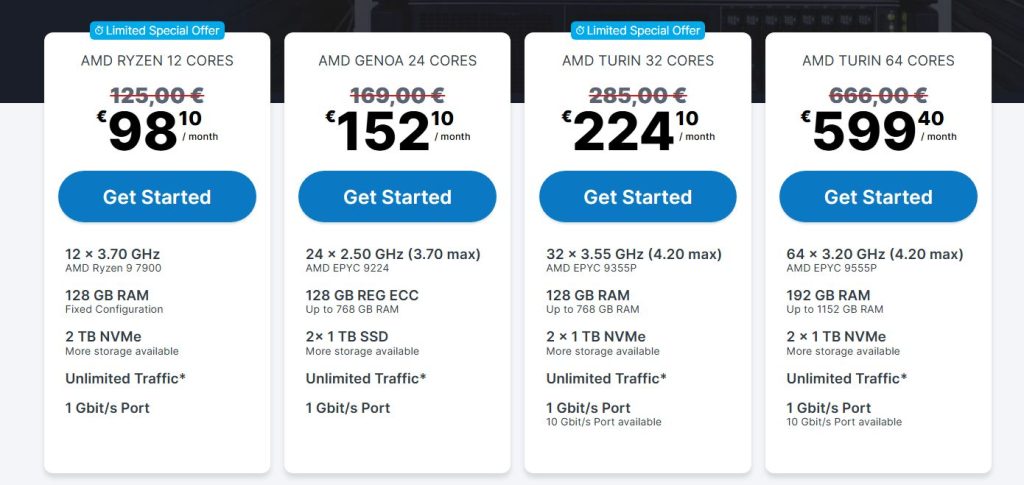
Task: Click Unlimited Traffic* in the Turin 64 card
Action: click(x=846, y=378)
